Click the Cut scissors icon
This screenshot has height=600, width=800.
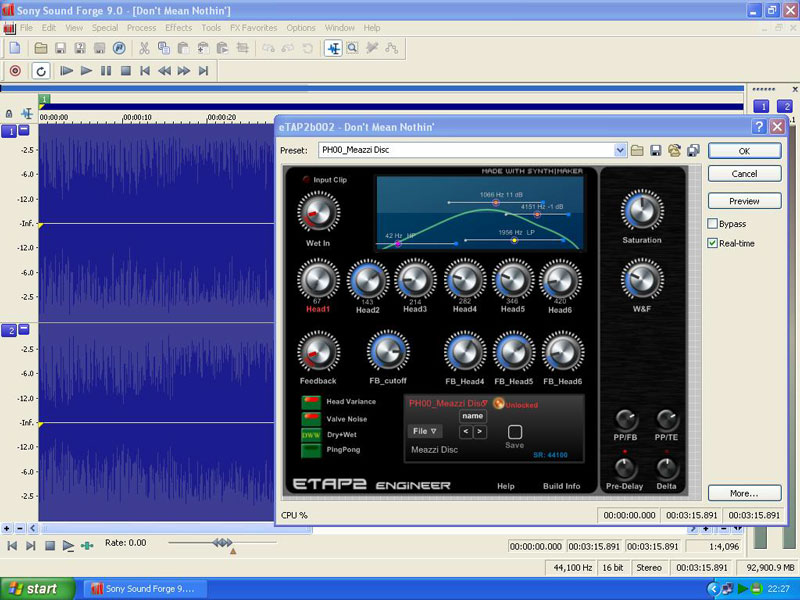tap(144, 48)
